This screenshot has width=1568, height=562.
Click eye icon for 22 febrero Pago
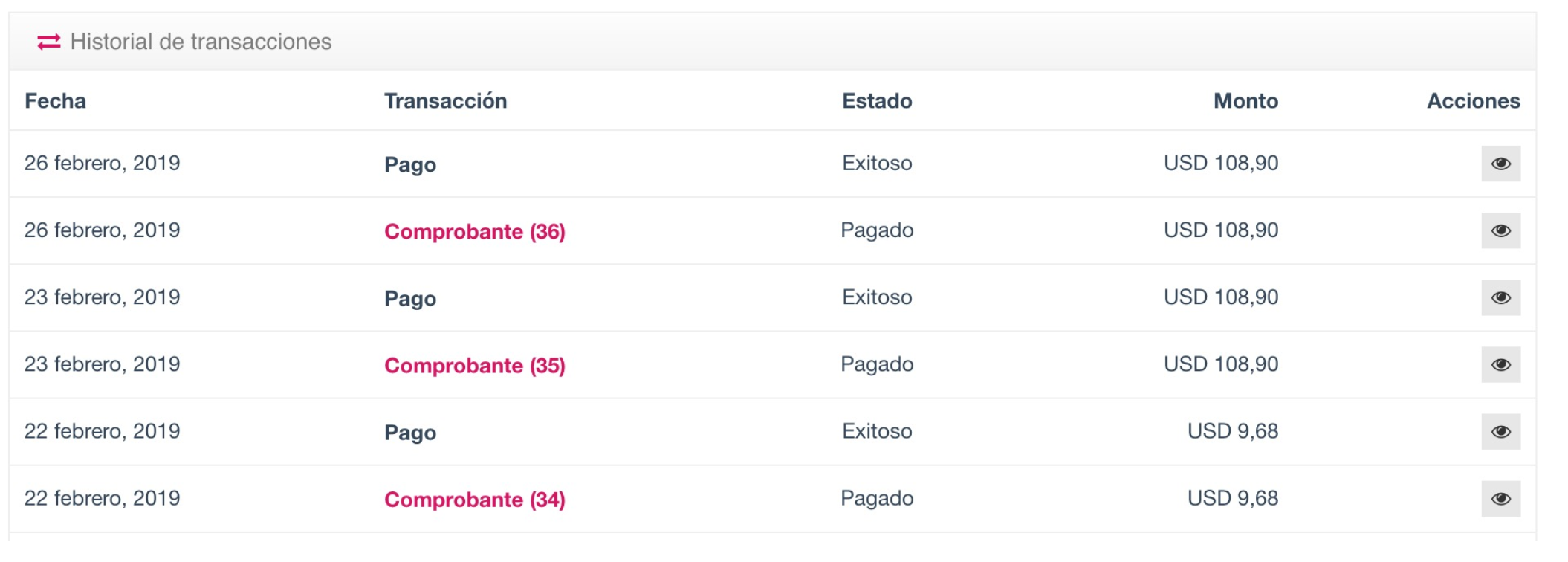(x=1500, y=431)
